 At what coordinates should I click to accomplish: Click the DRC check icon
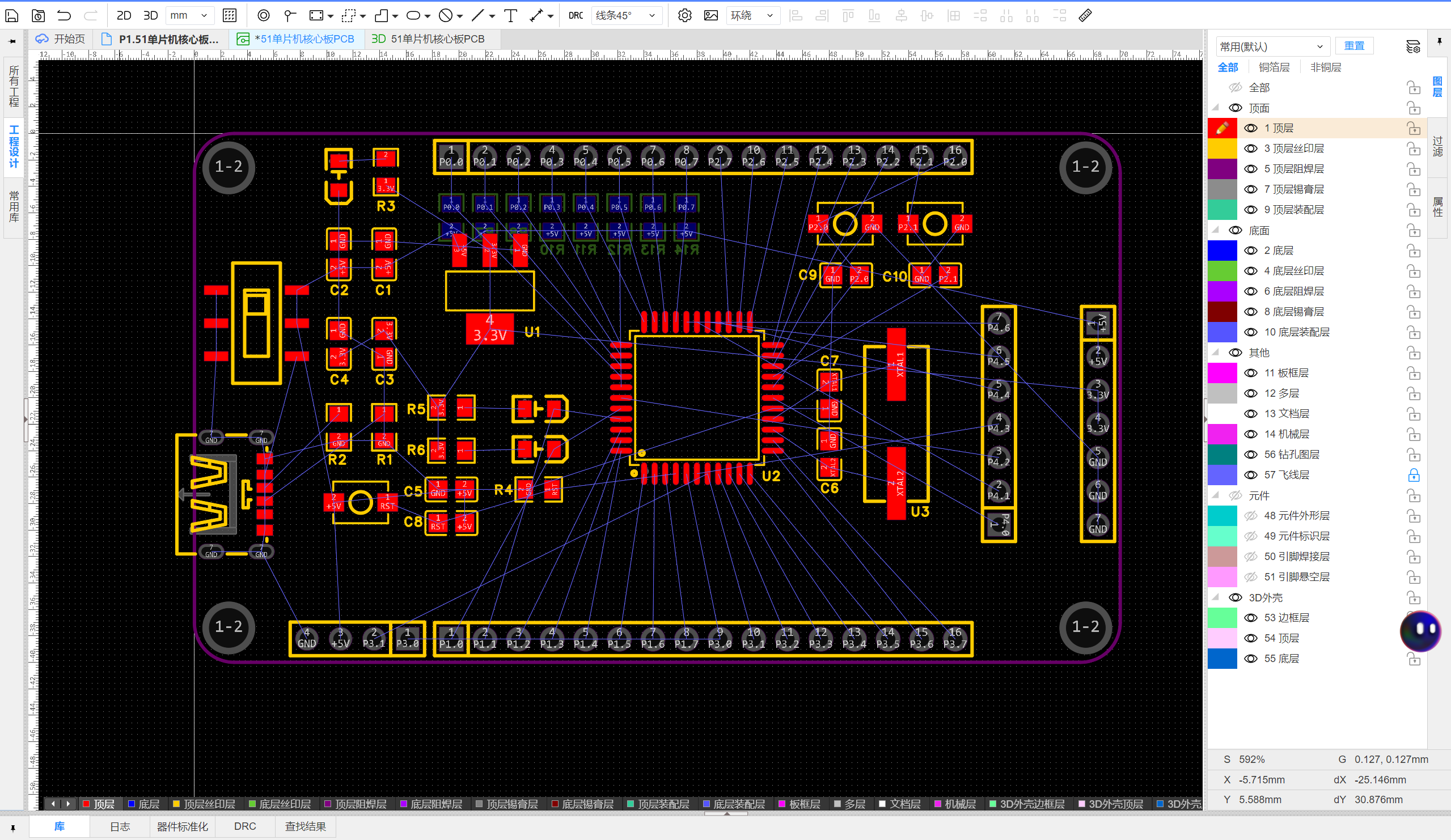click(575, 15)
